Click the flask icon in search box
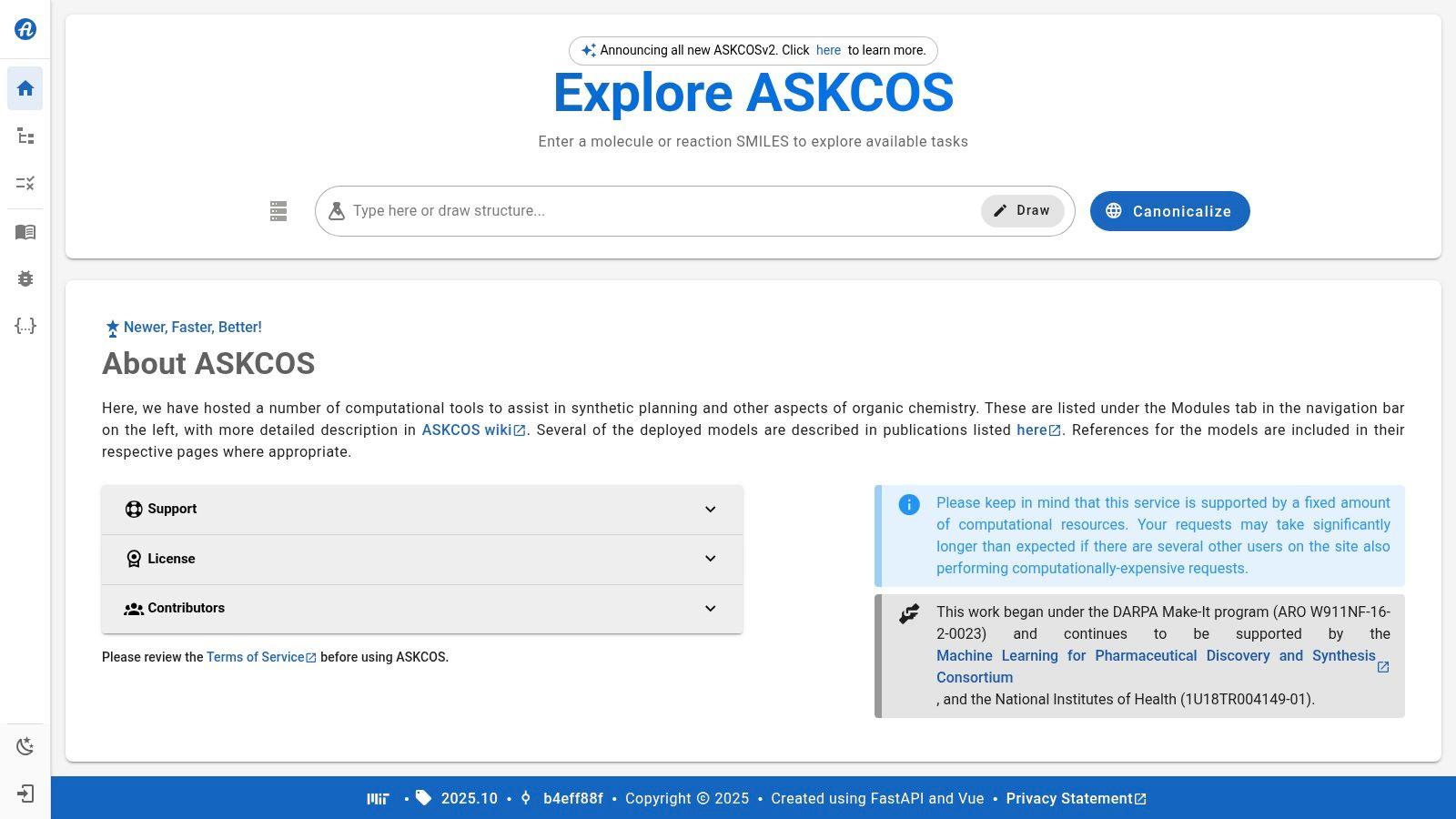The width and height of the screenshot is (1456, 819). click(x=337, y=211)
